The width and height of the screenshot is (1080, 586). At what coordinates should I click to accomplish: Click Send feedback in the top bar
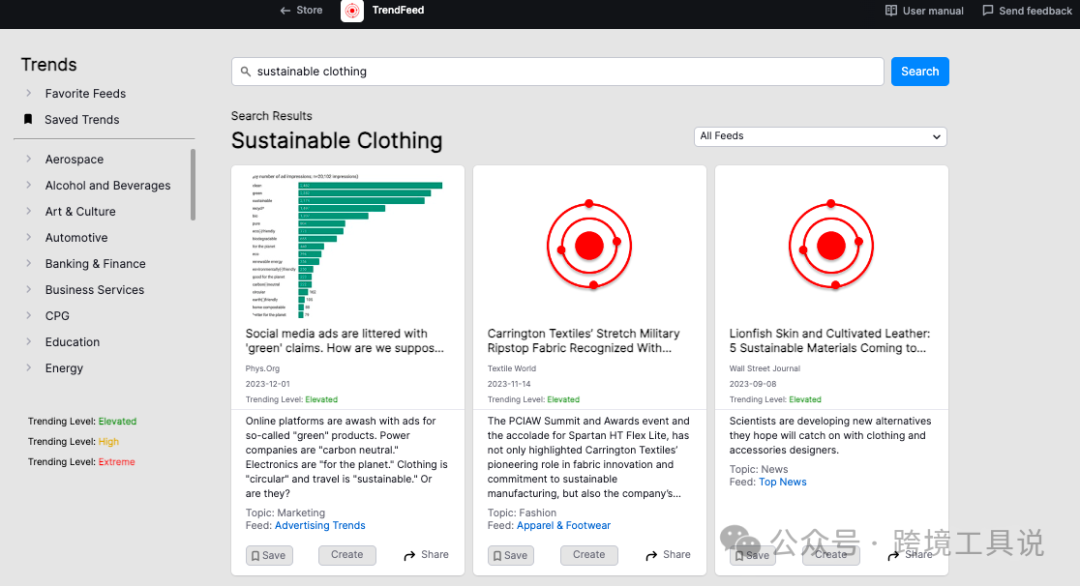[1027, 11]
